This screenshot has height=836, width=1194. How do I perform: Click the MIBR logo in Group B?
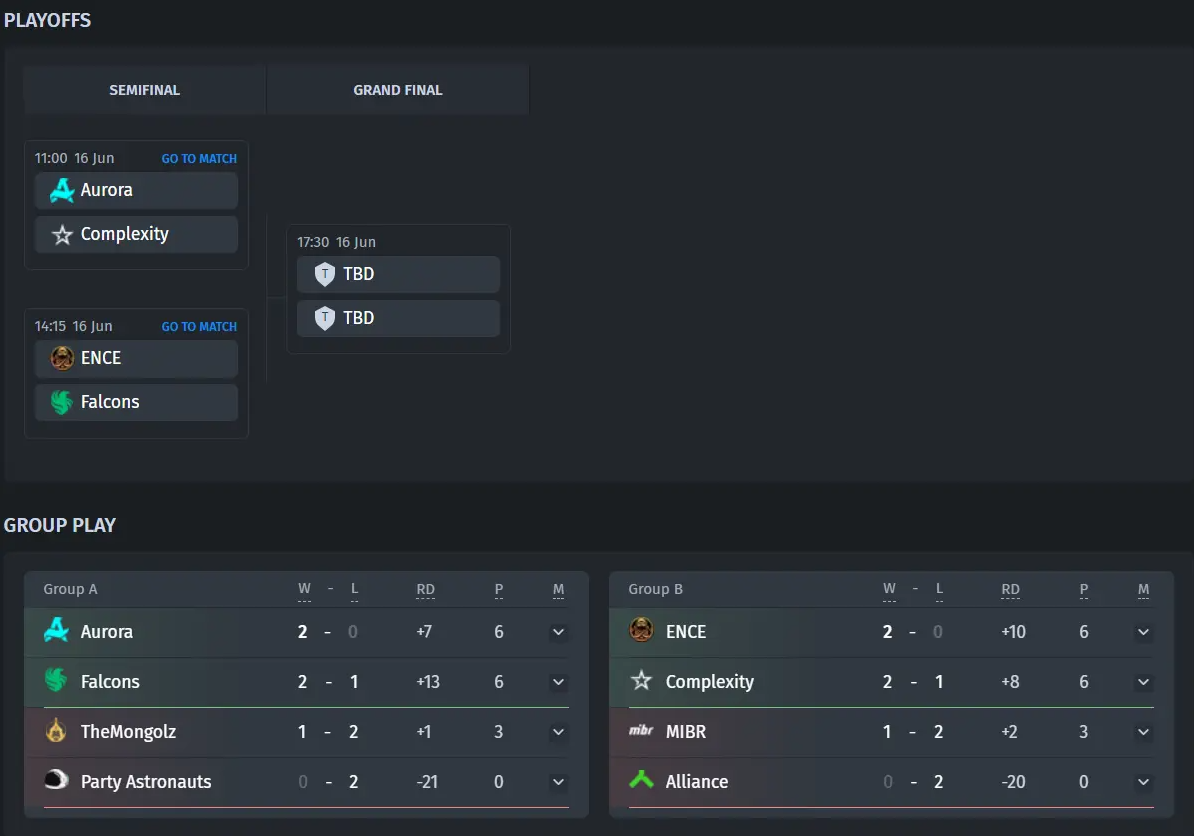coord(641,731)
